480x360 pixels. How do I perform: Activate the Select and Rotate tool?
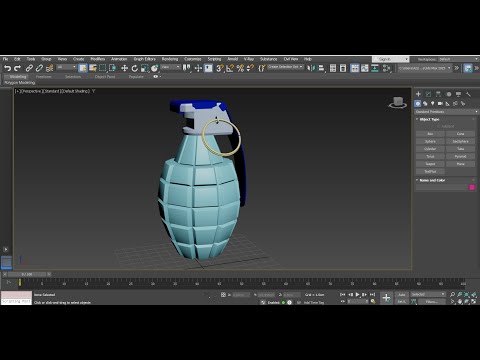[135, 68]
